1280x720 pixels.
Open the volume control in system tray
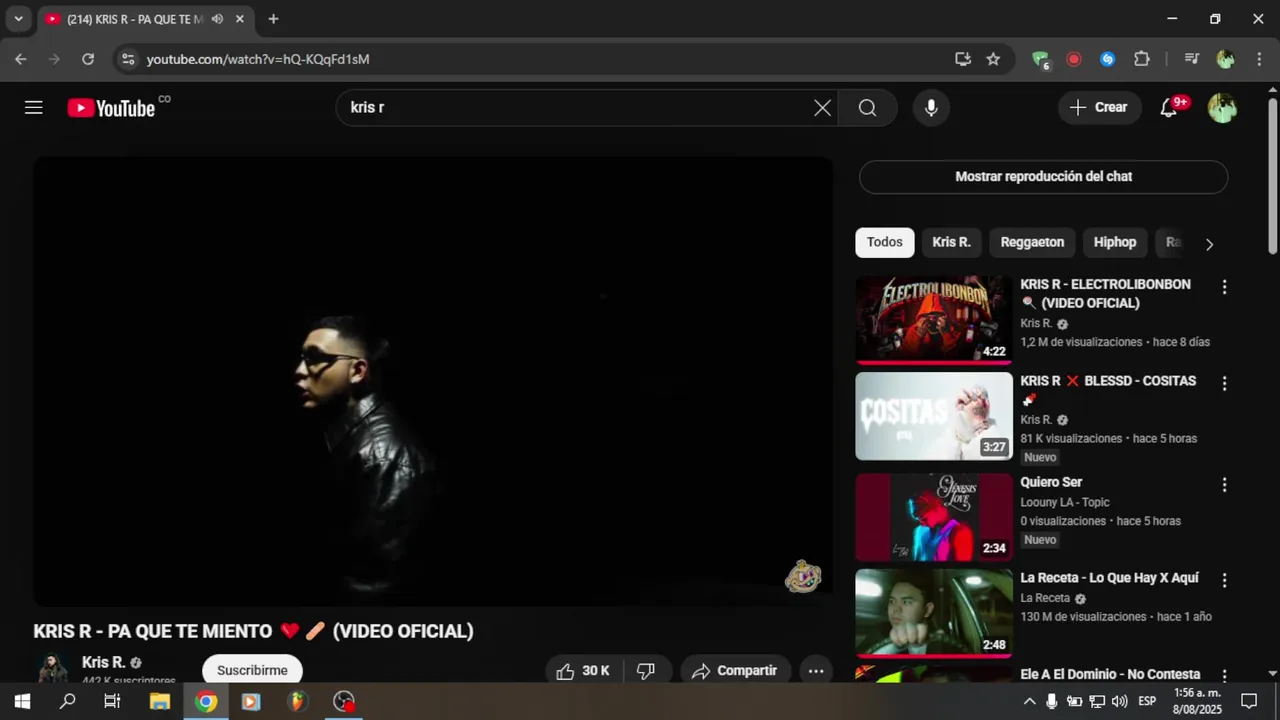pyautogui.click(x=1119, y=701)
